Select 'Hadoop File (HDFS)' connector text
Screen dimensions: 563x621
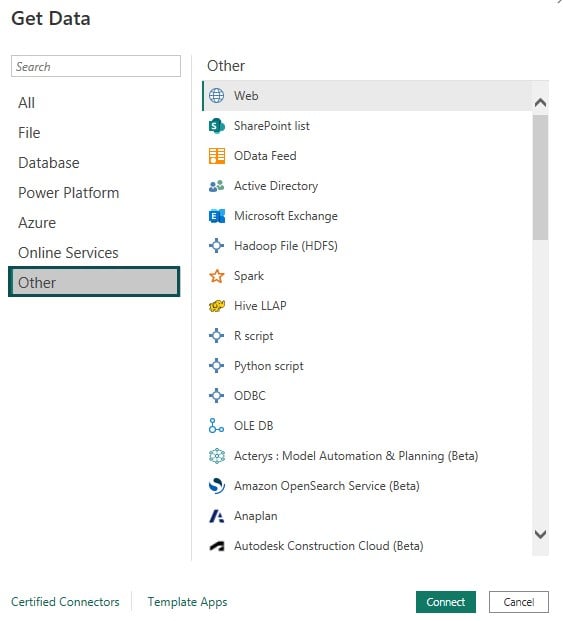[286, 246]
